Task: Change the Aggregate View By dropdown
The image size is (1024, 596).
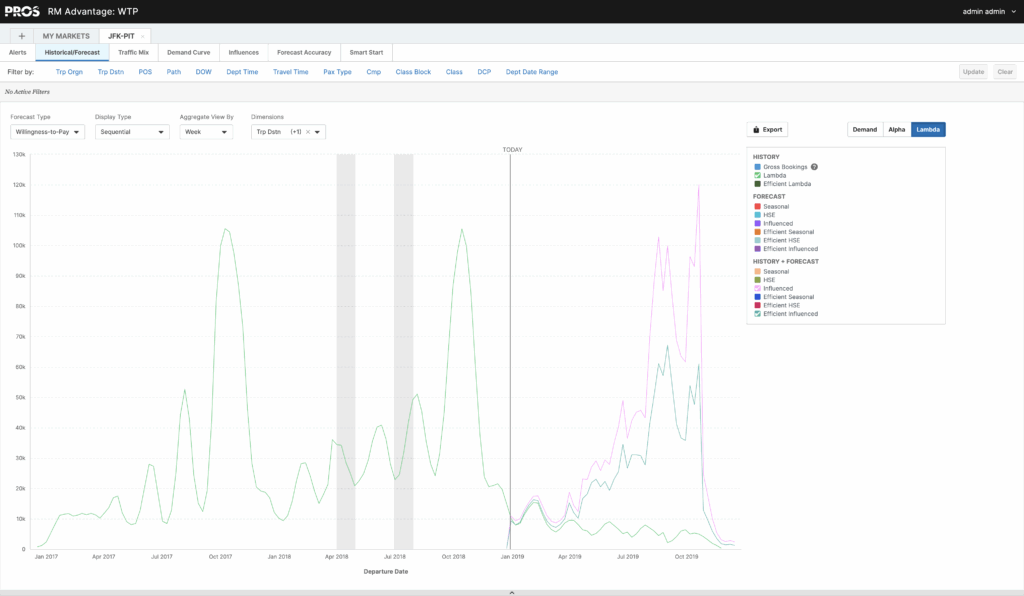Action: (x=206, y=131)
